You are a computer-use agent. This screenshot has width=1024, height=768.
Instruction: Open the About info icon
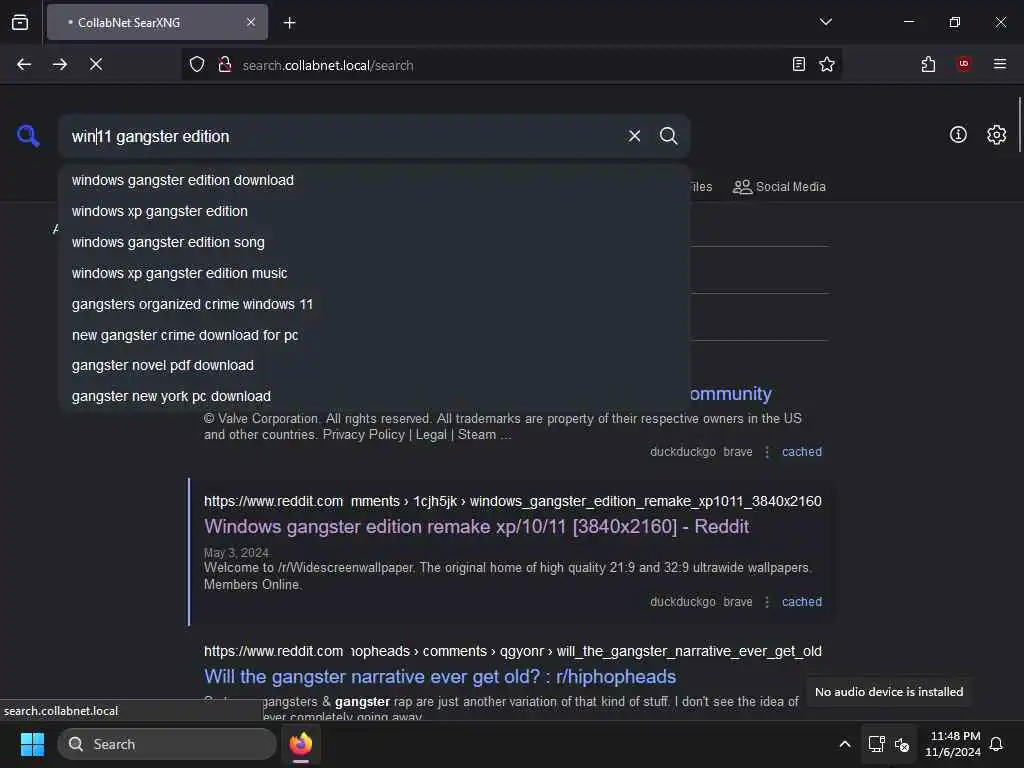958,135
